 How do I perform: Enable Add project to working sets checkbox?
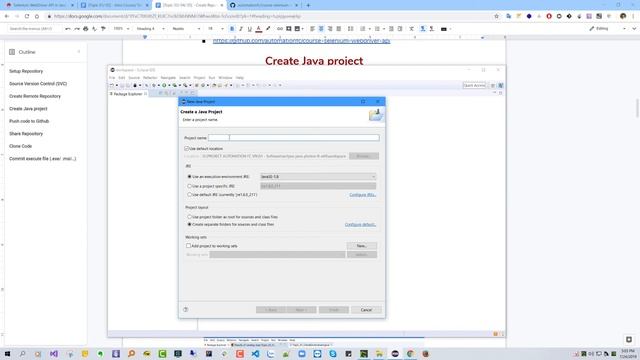coord(189,246)
